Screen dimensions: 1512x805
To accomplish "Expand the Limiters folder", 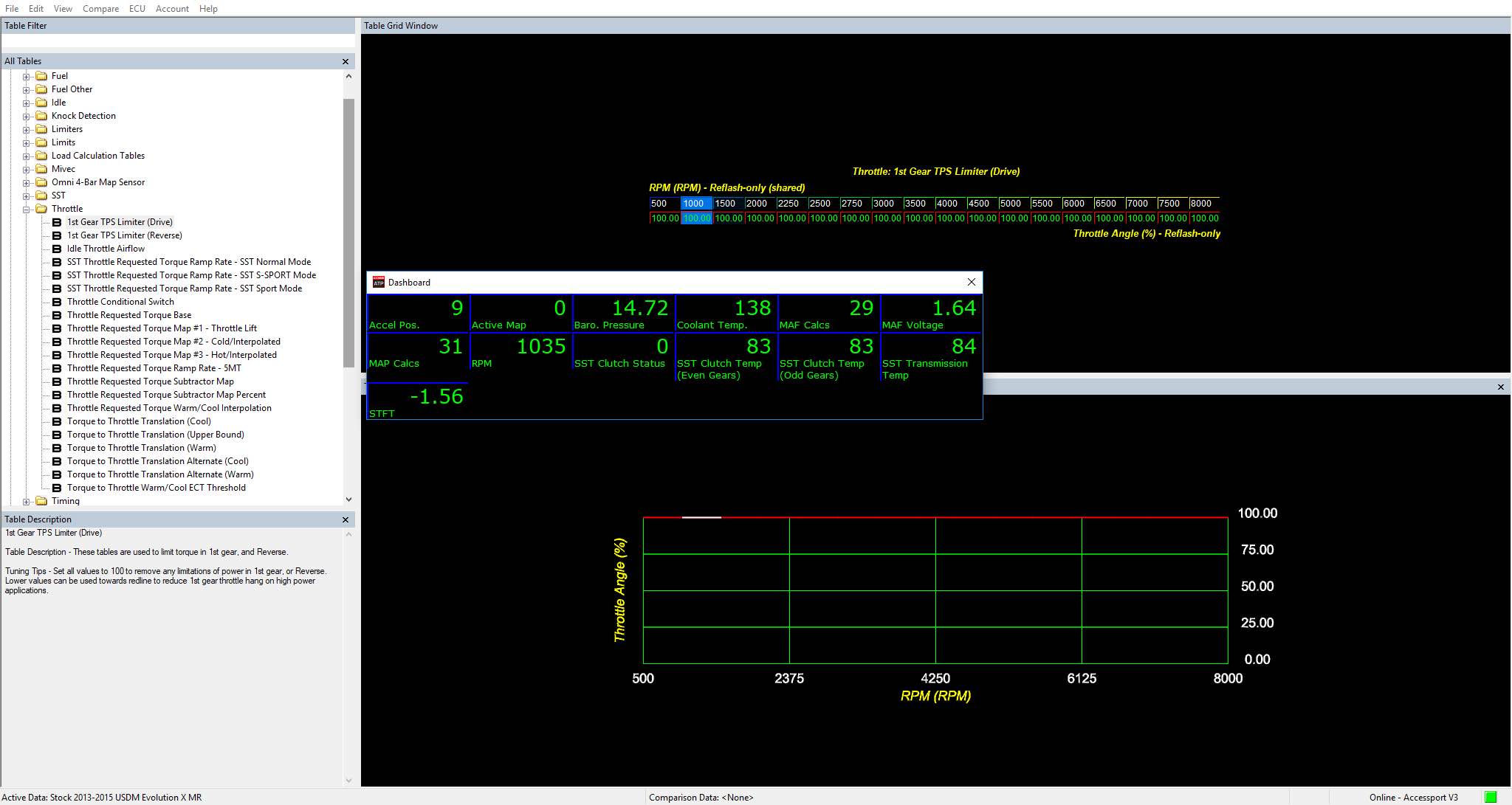I will tap(27, 130).
